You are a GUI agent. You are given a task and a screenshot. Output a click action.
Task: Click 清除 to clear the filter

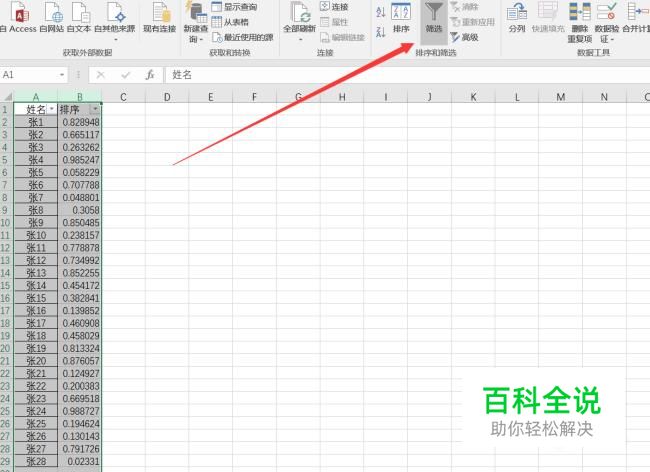(464, 7)
